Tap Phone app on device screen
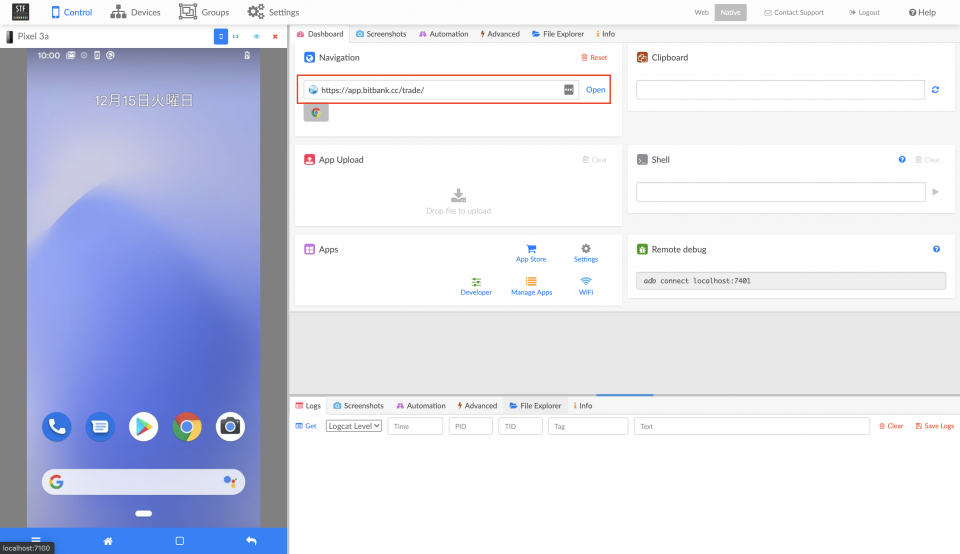 point(57,427)
